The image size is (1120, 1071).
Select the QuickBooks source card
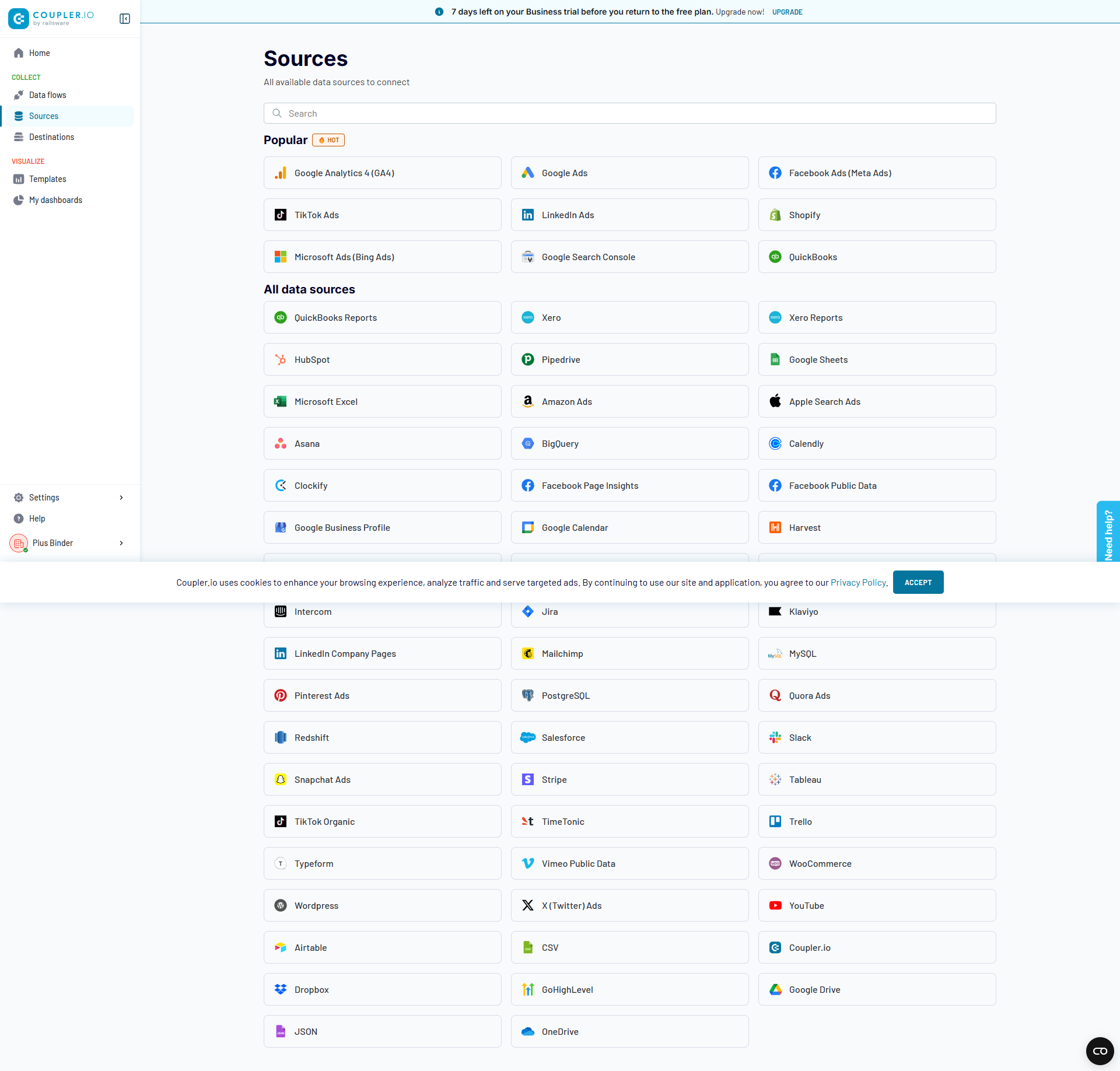pyautogui.click(x=877, y=257)
